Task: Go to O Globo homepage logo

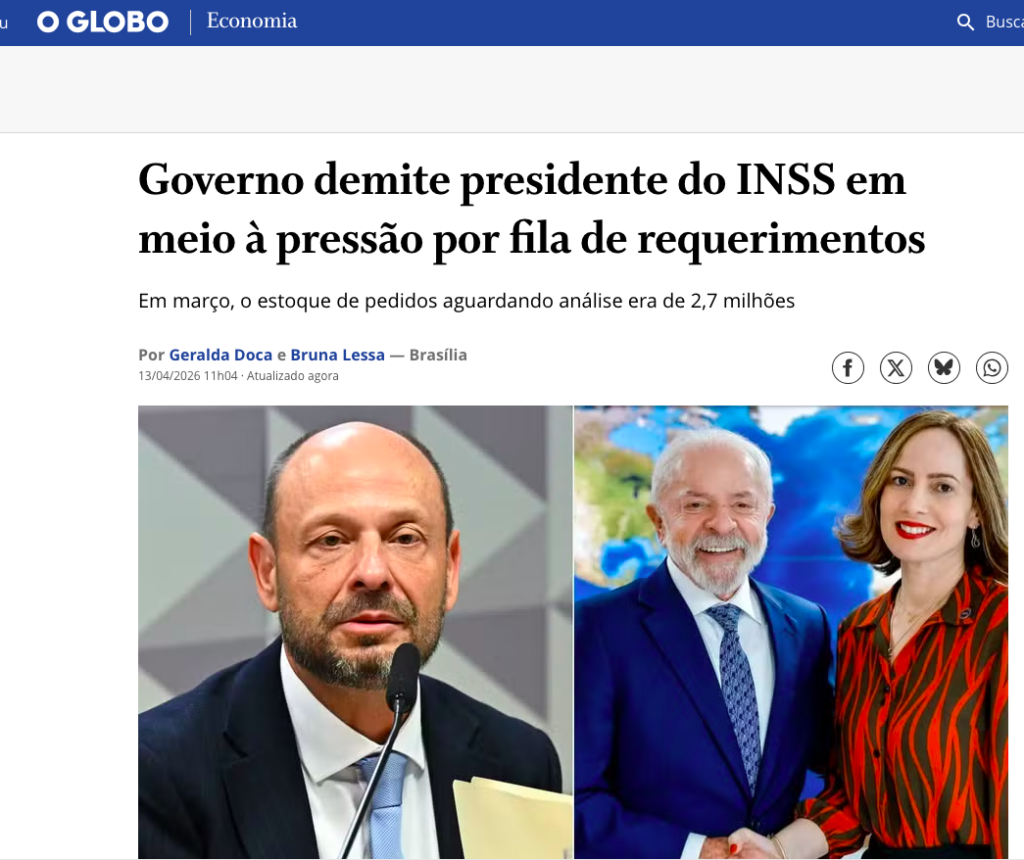Action: coord(103,22)
